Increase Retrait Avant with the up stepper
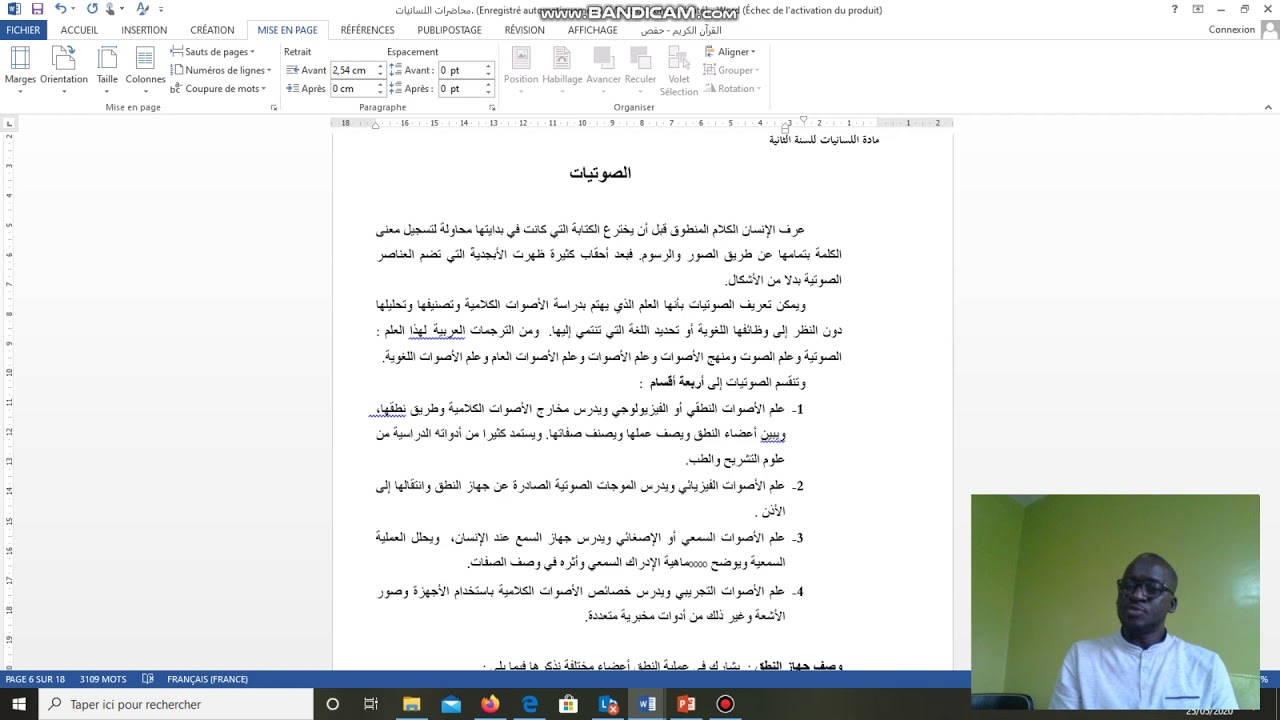The width and height of the screenshot is (1280, 720). [x=380, y=67]
